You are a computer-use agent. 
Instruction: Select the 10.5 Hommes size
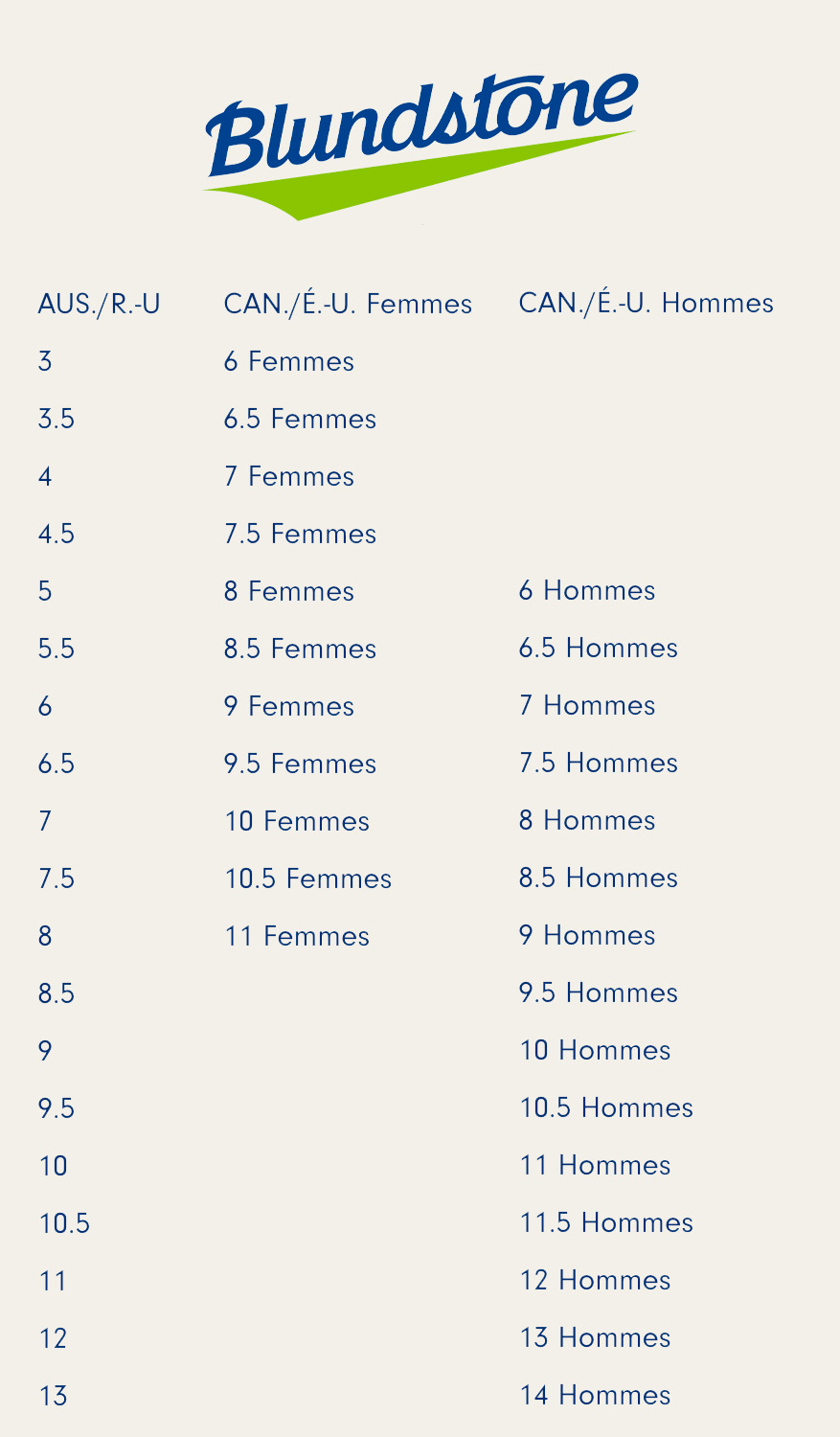606,1108
